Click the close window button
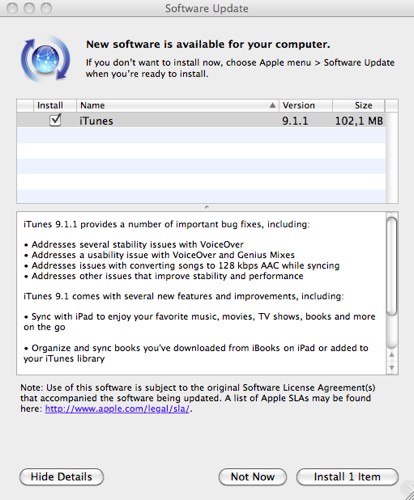 point(12,8)
